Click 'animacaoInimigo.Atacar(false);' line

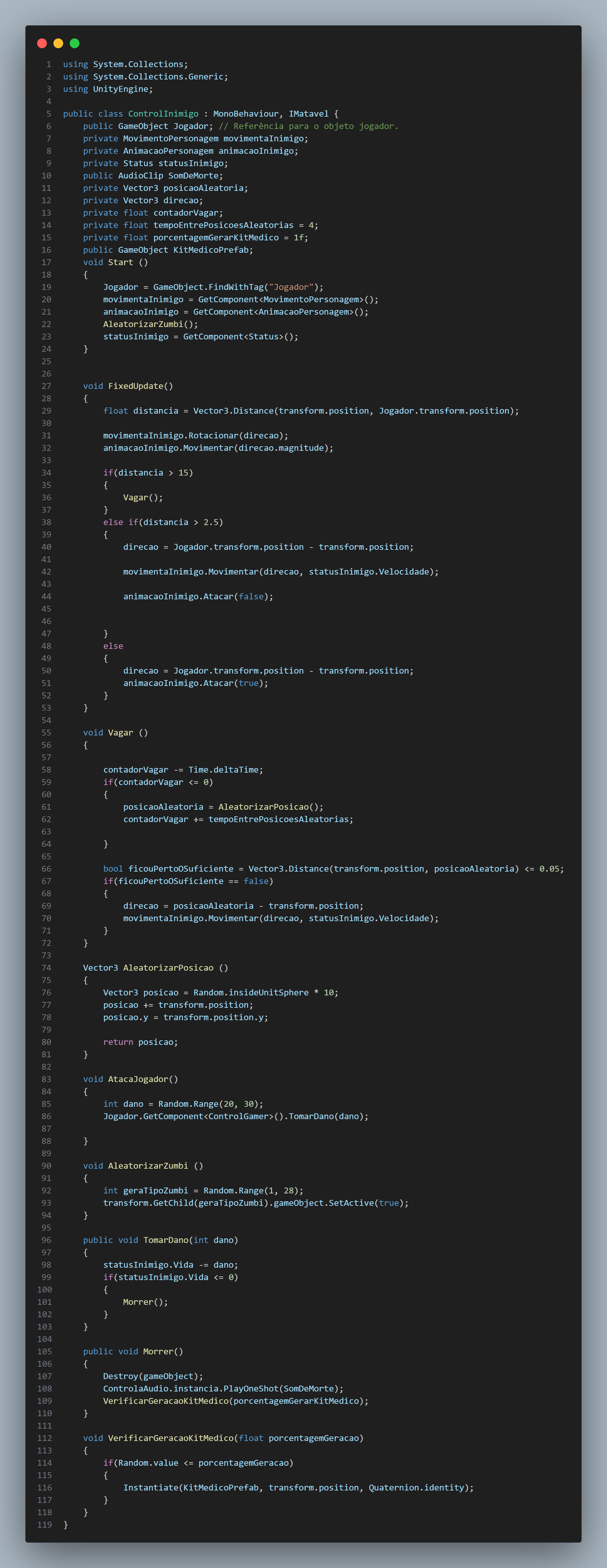[x=198, y=596]
